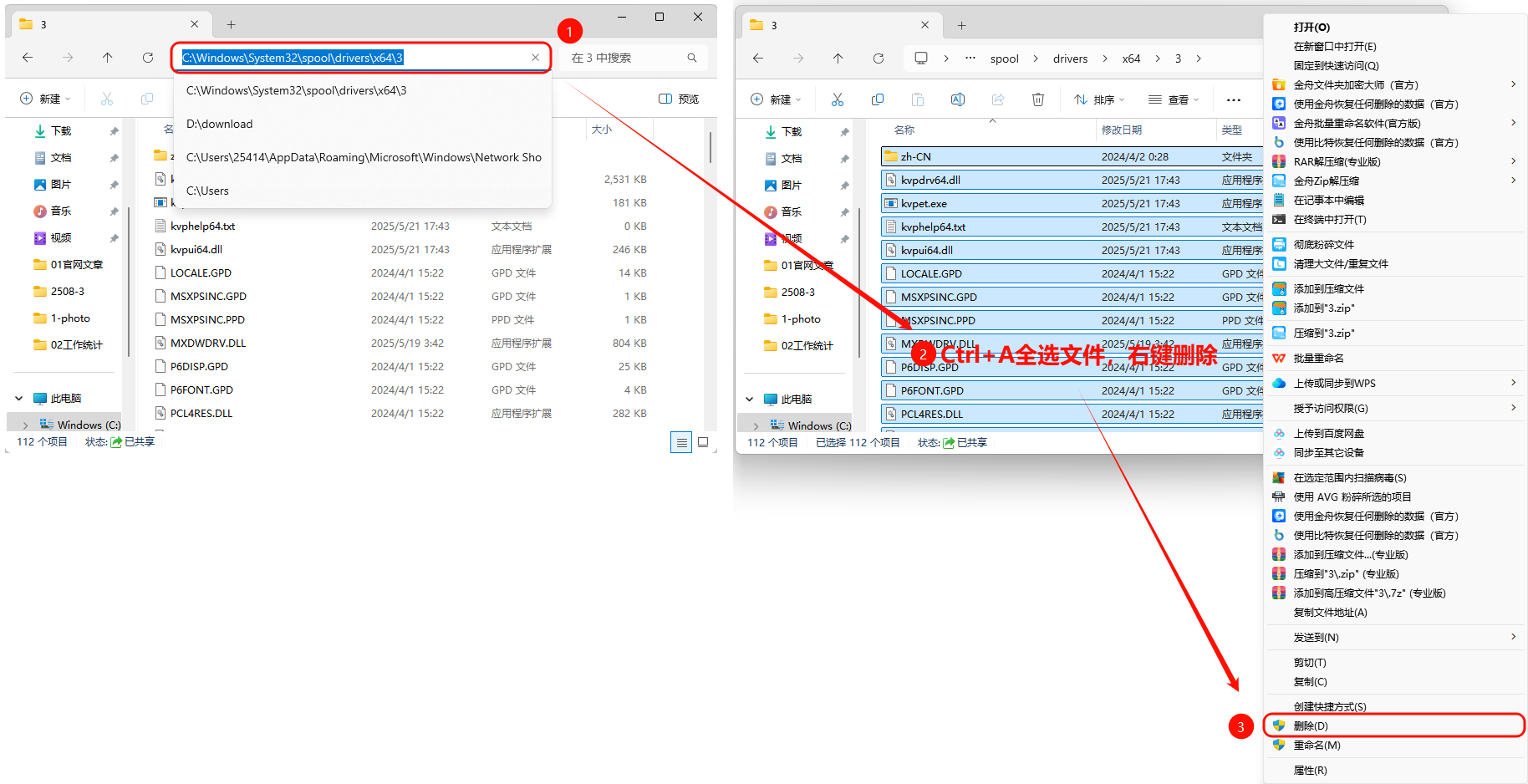This screenshot has height=784, width=1528.
Task: Select 属性(R) in the context menu
Action: click(1310, 770)
